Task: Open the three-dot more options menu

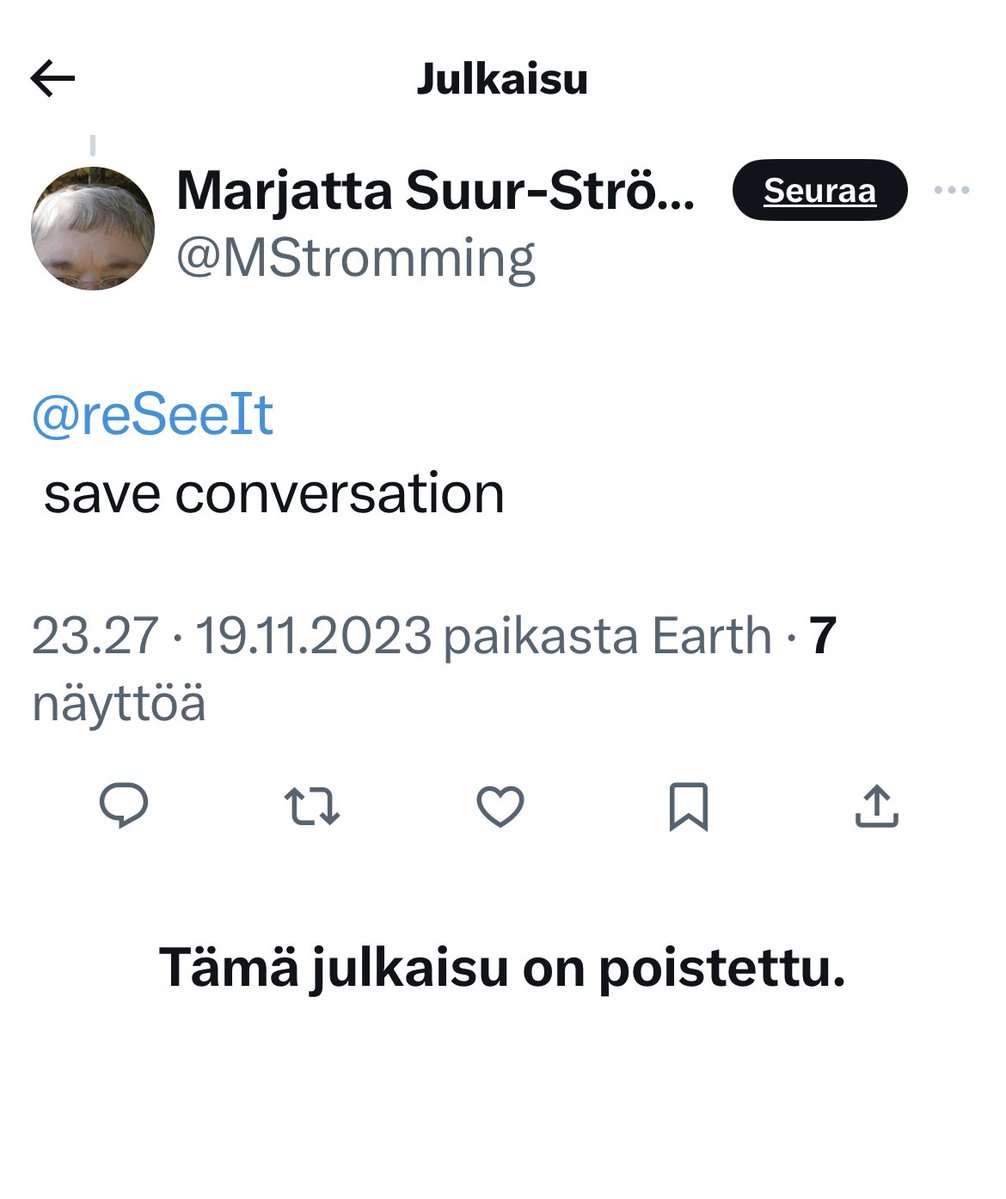Action: pos(950,190)
